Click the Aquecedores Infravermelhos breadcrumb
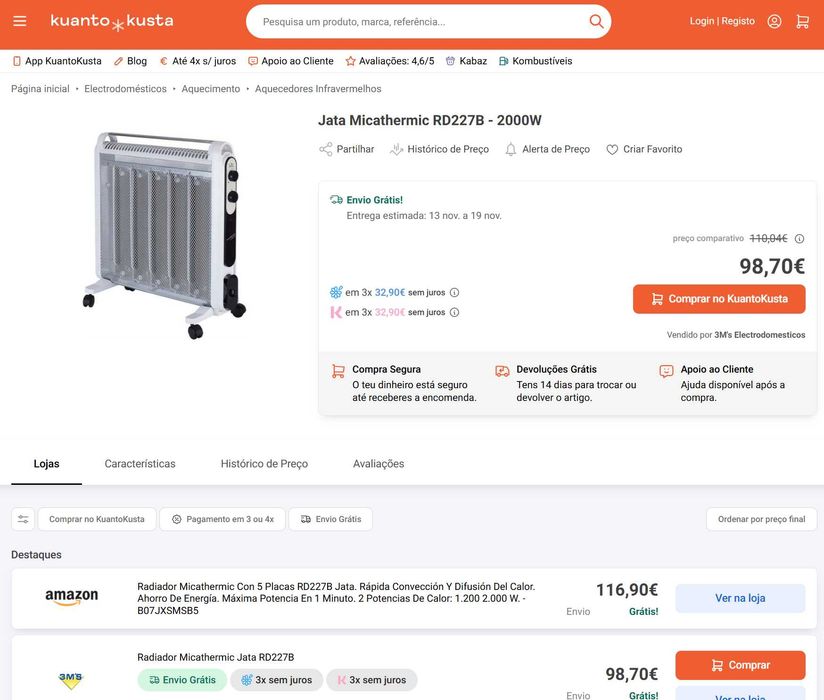 (318, 89)
